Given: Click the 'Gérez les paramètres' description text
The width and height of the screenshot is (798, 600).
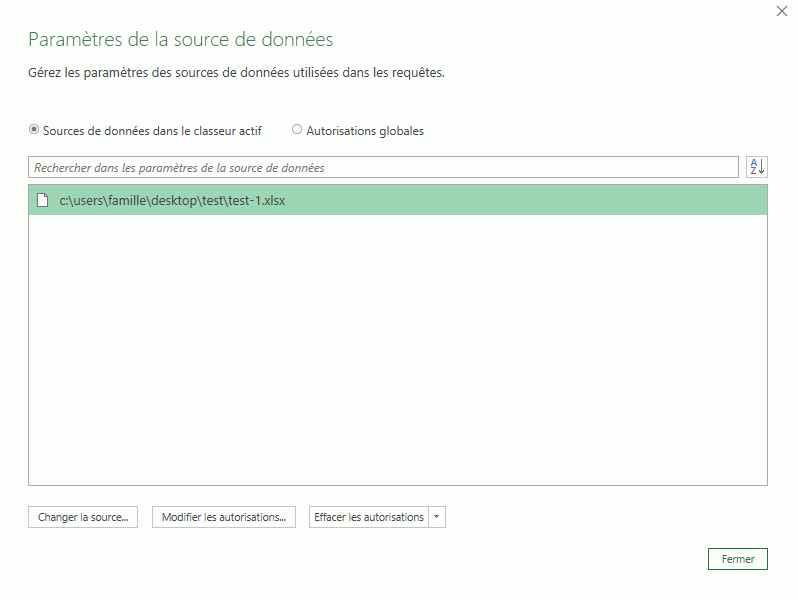Looking at the screenshot, I should pyautogui.click(x=236, y=73).
